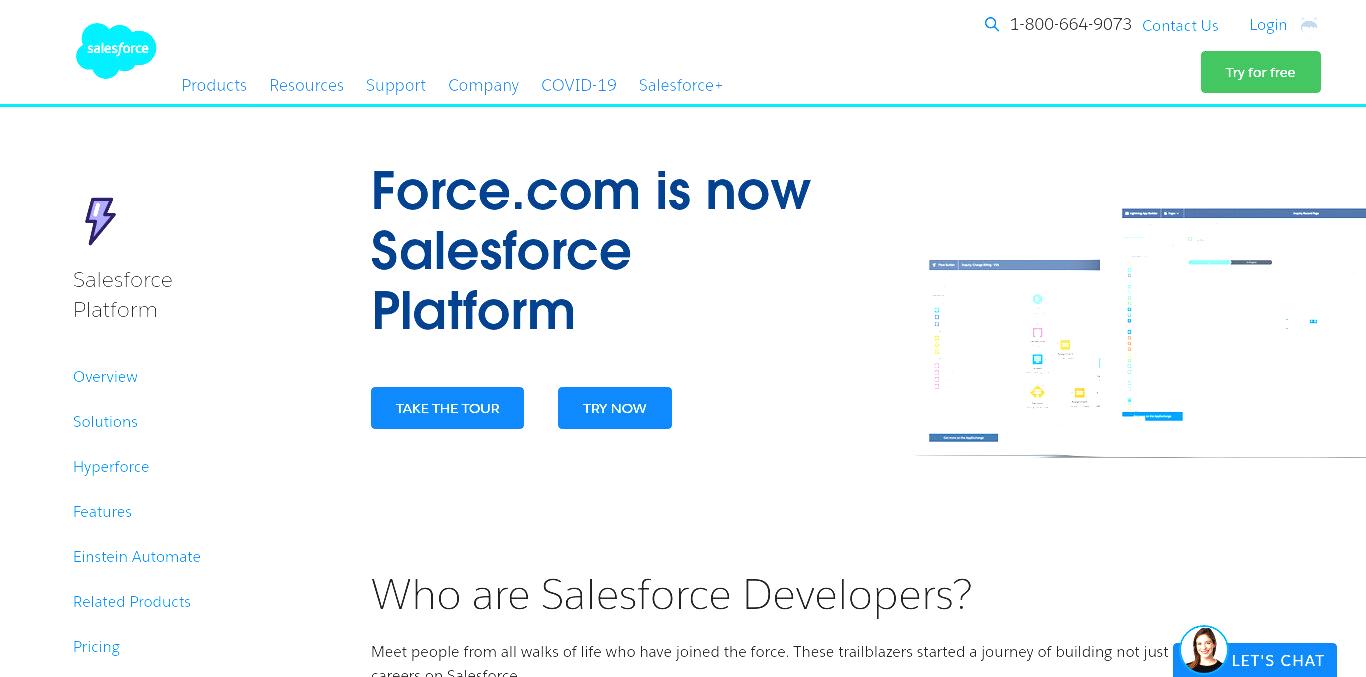Go to Overview in the sidebar
The height and width of the screenshot is (677, 1366).
click(105, 376)
